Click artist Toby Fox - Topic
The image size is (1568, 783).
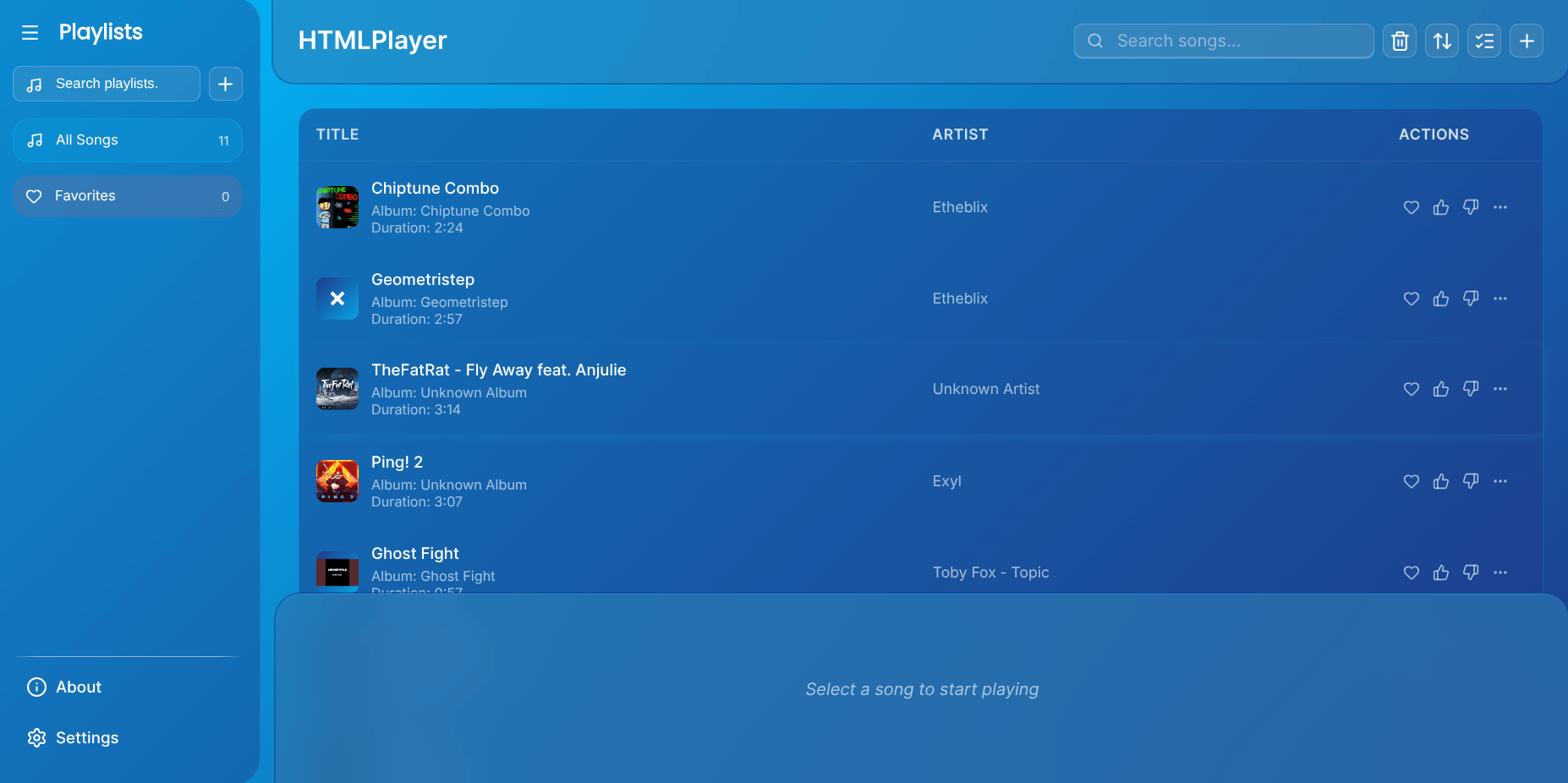point(990,572)
